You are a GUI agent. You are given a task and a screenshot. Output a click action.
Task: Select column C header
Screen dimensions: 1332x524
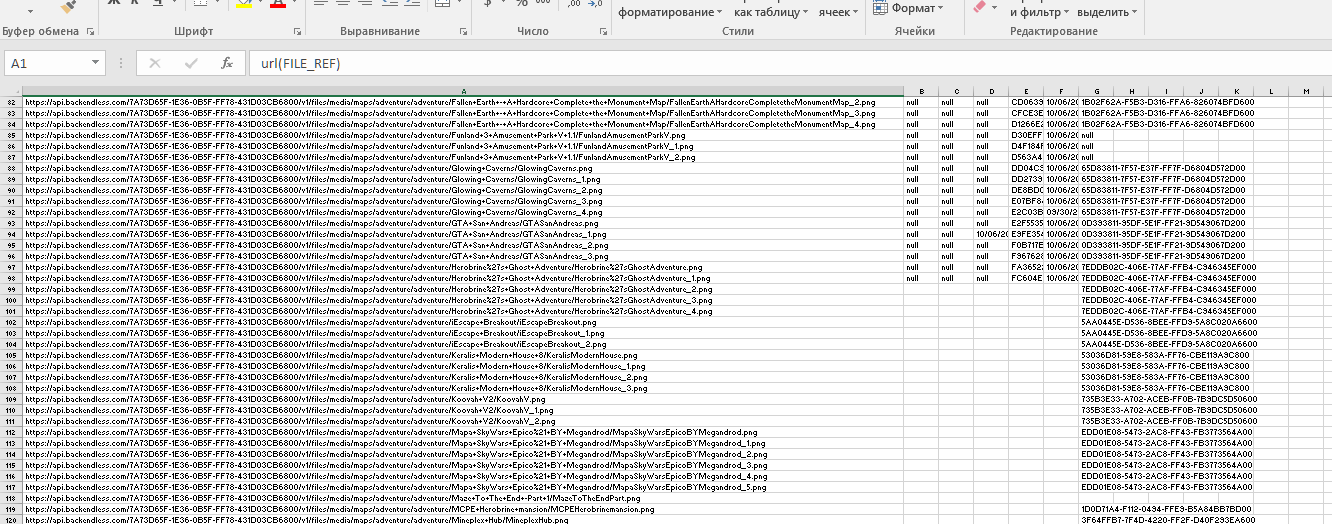tap(956, 91)
